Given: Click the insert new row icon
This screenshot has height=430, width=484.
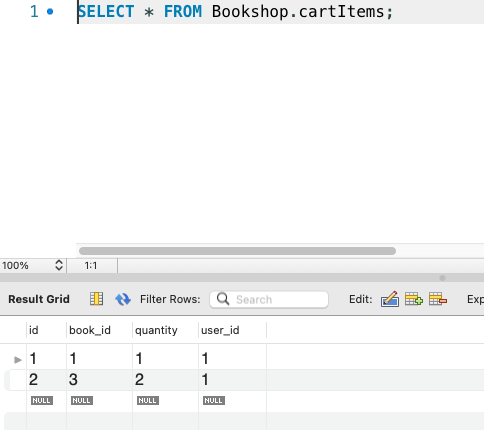Looking at the screenshot, I should tap(414, 299).
